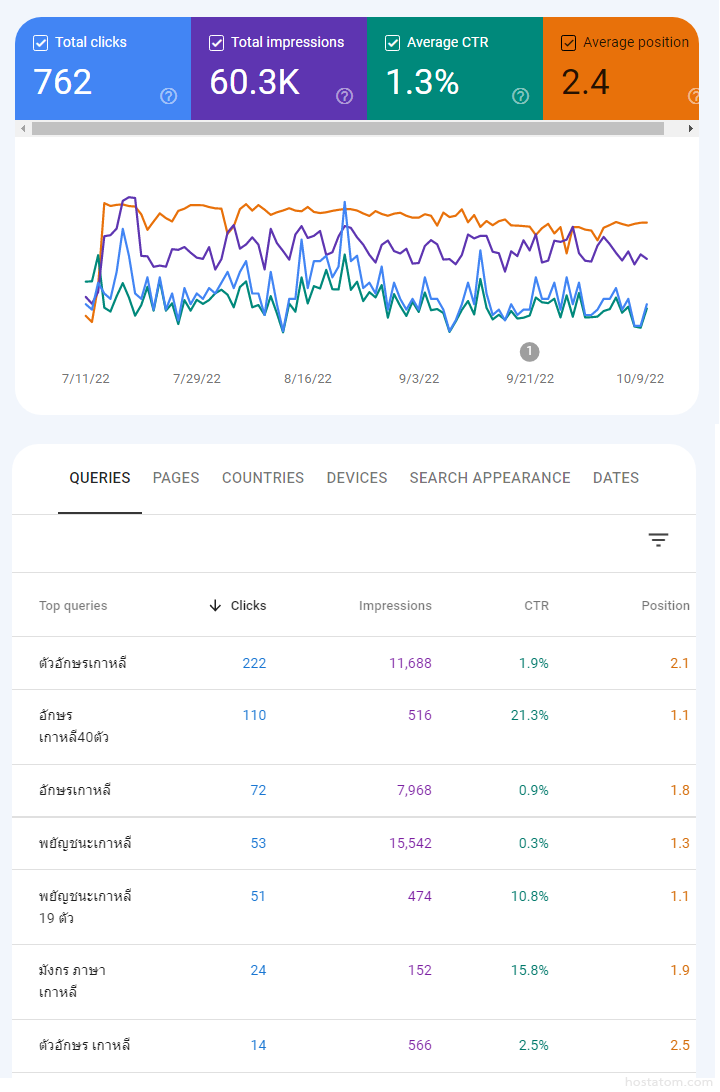Click help icon on Average CTR card
The height and width of the screenshot is (1092, 720).
(x=520, y=96)
